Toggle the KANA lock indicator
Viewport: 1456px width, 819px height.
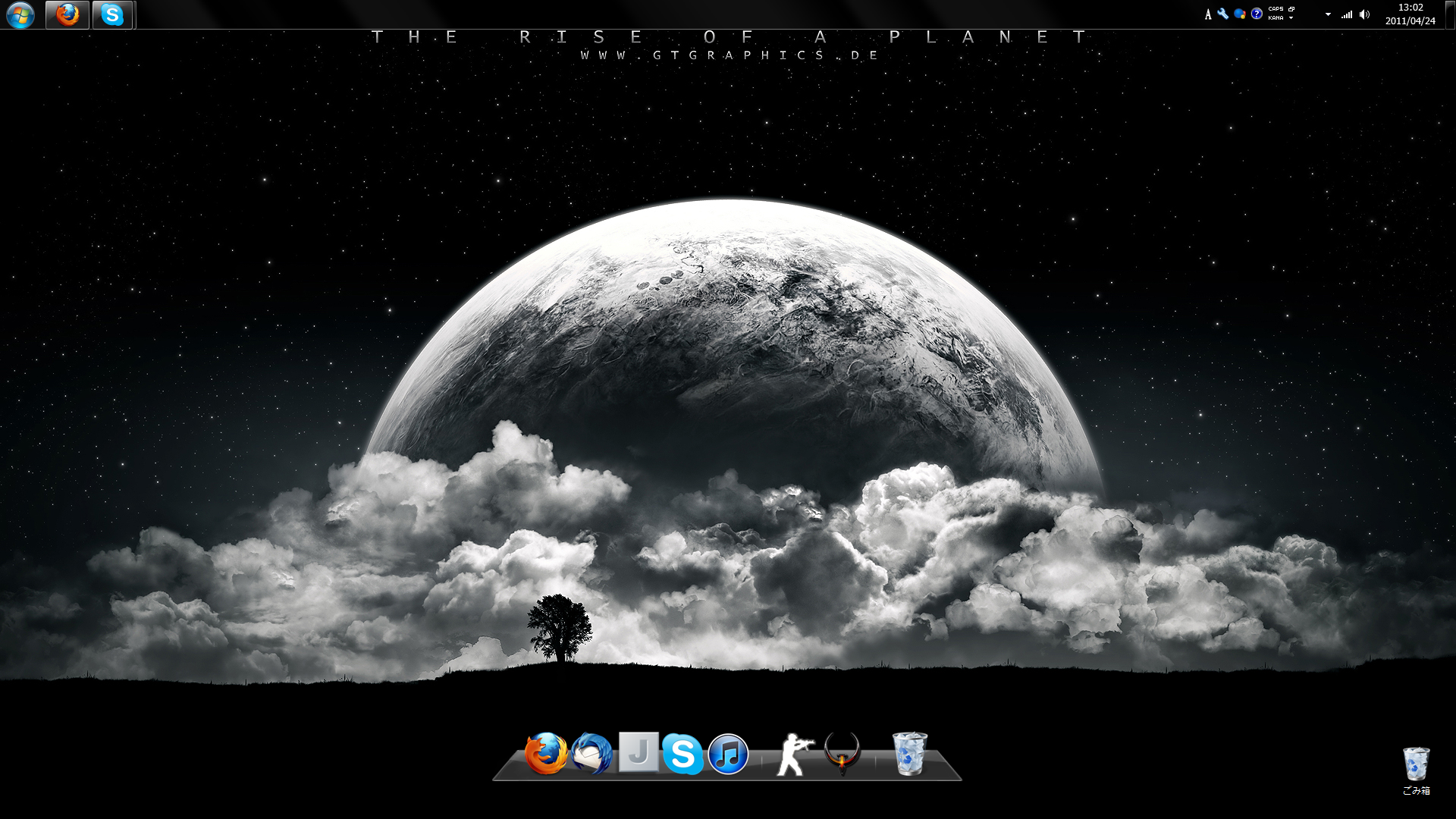(1276, 18)
